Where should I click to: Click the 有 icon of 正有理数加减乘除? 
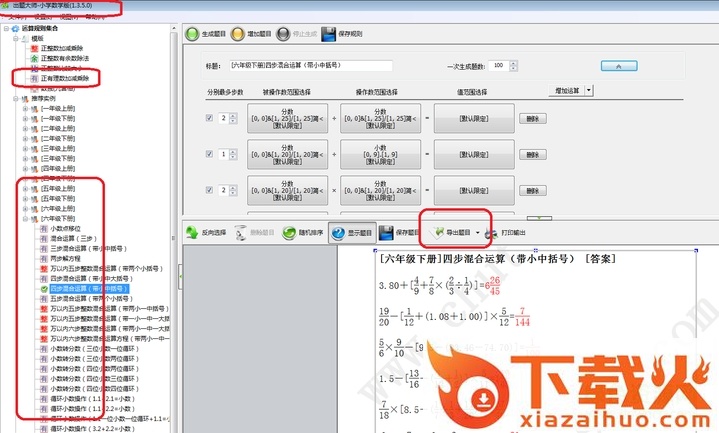pyautogui.click(x=34, y=78)
